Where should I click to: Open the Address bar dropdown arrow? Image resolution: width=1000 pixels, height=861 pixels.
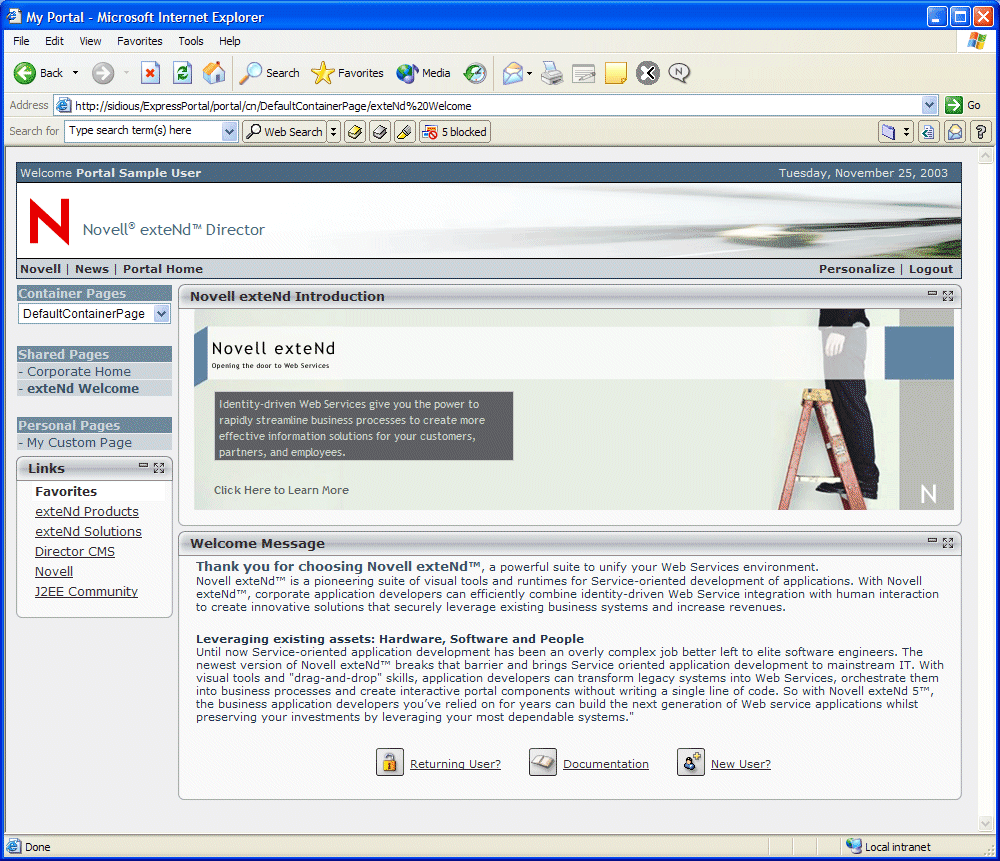pos(929,105)
